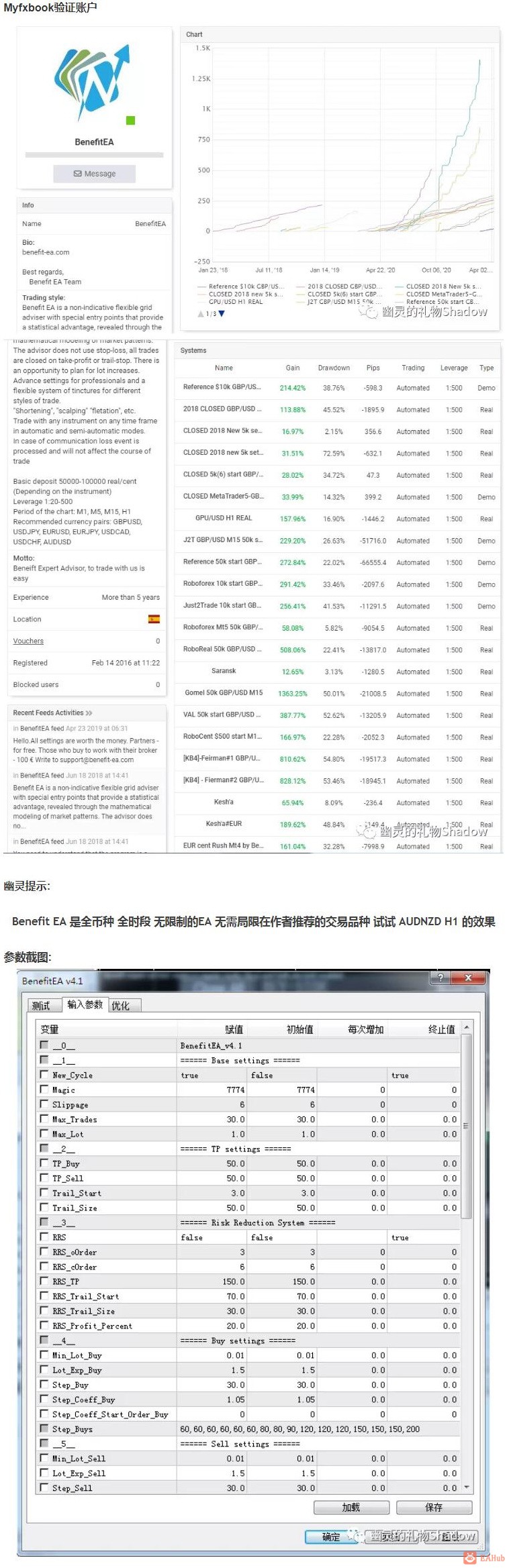The height and width of the screenshot is (1568, 511).
Task: Click the 加载 (Load) button
Action: [x=352, y=1508]
